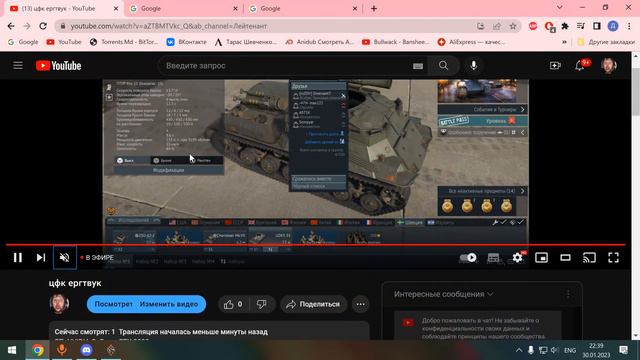Go to YouTube home via logo
This screenshot has width=640, height=360.
pyautogui.click(x=58, y=66)
